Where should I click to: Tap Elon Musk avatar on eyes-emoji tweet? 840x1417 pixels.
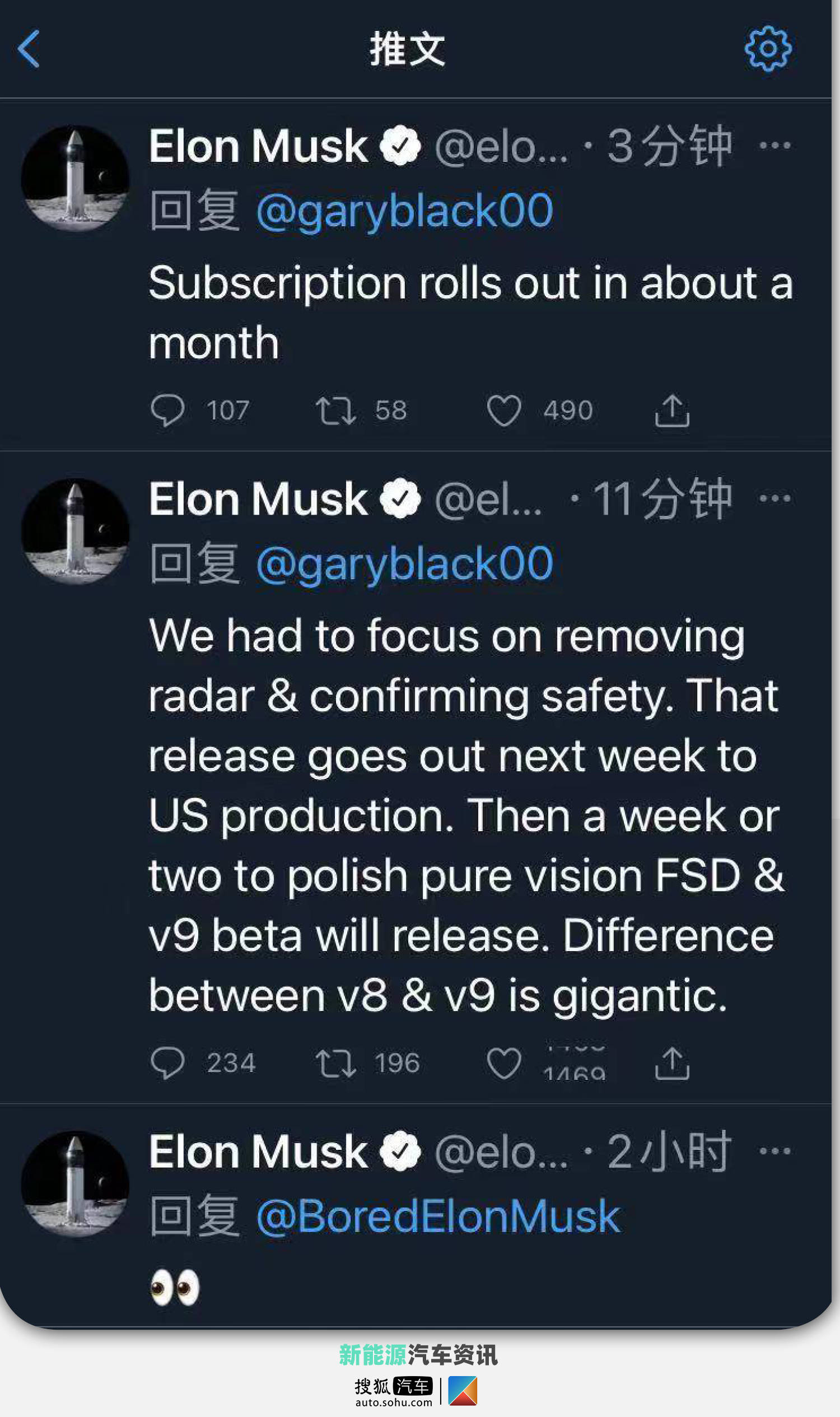click(75, 1183)
